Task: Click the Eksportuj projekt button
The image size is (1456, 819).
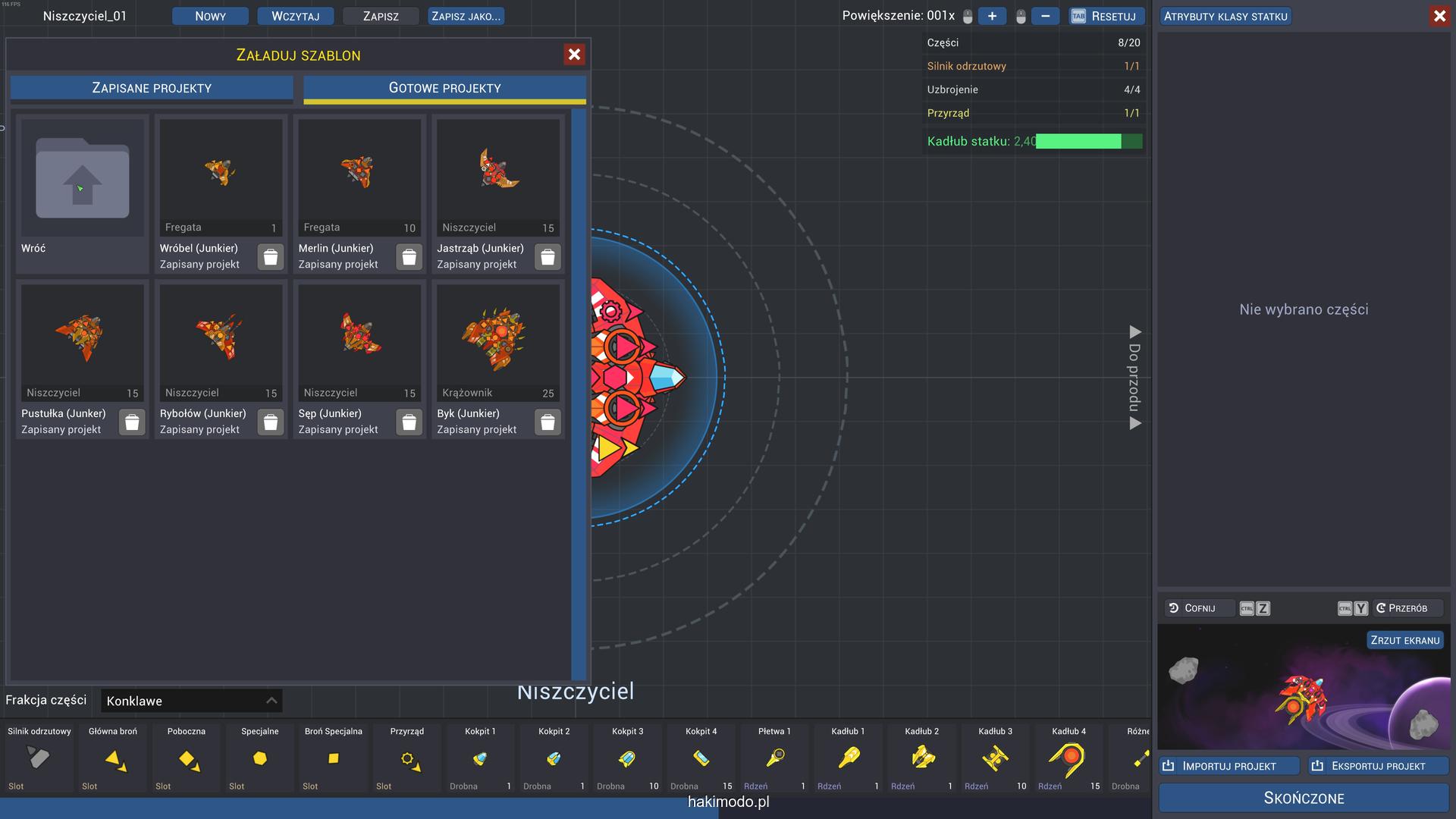Action: point(1377,766)
